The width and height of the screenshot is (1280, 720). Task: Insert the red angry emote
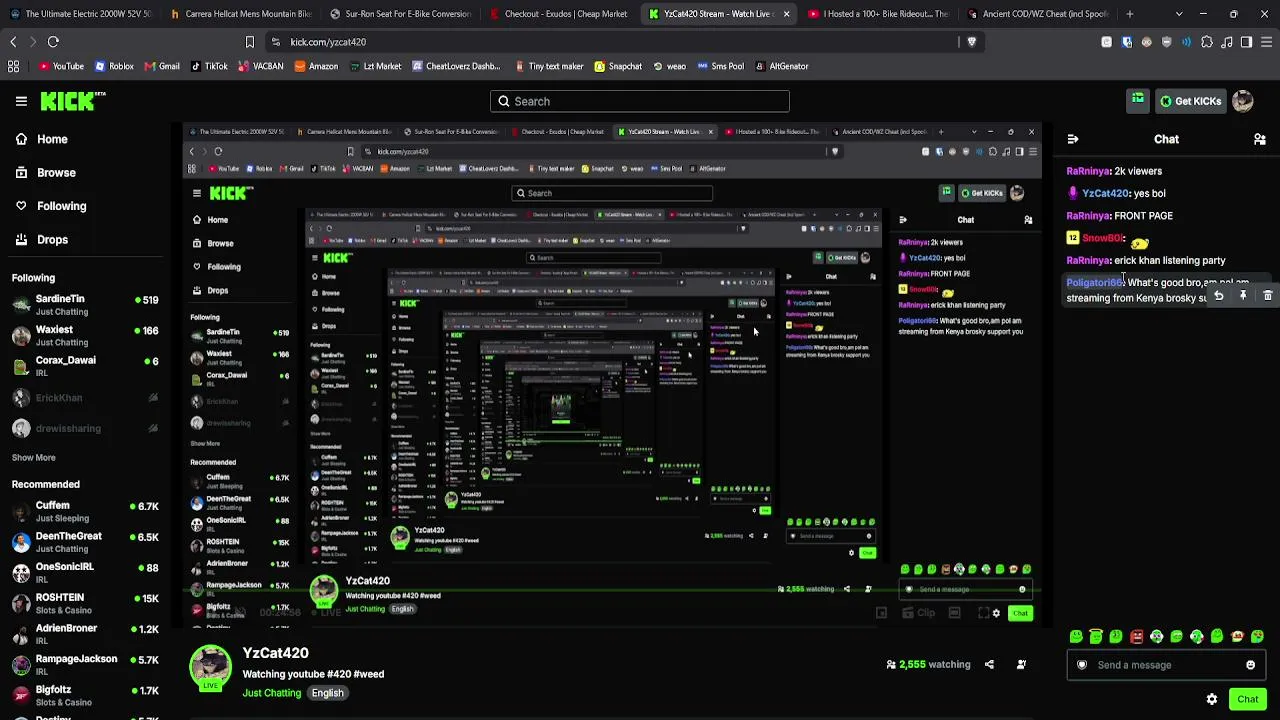[1136, 637]
